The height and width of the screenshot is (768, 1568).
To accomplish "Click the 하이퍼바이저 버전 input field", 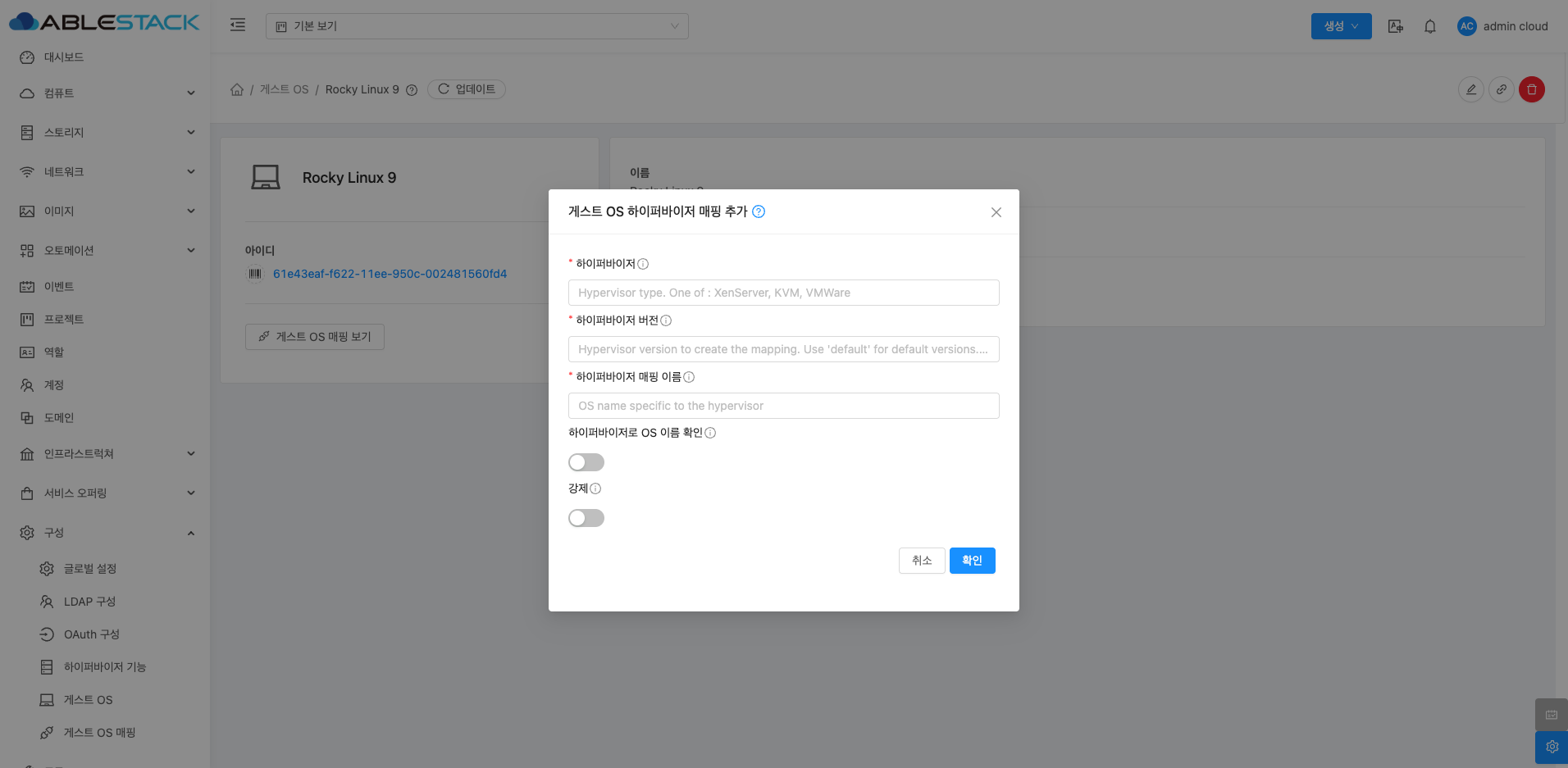I will coord(783,349).
